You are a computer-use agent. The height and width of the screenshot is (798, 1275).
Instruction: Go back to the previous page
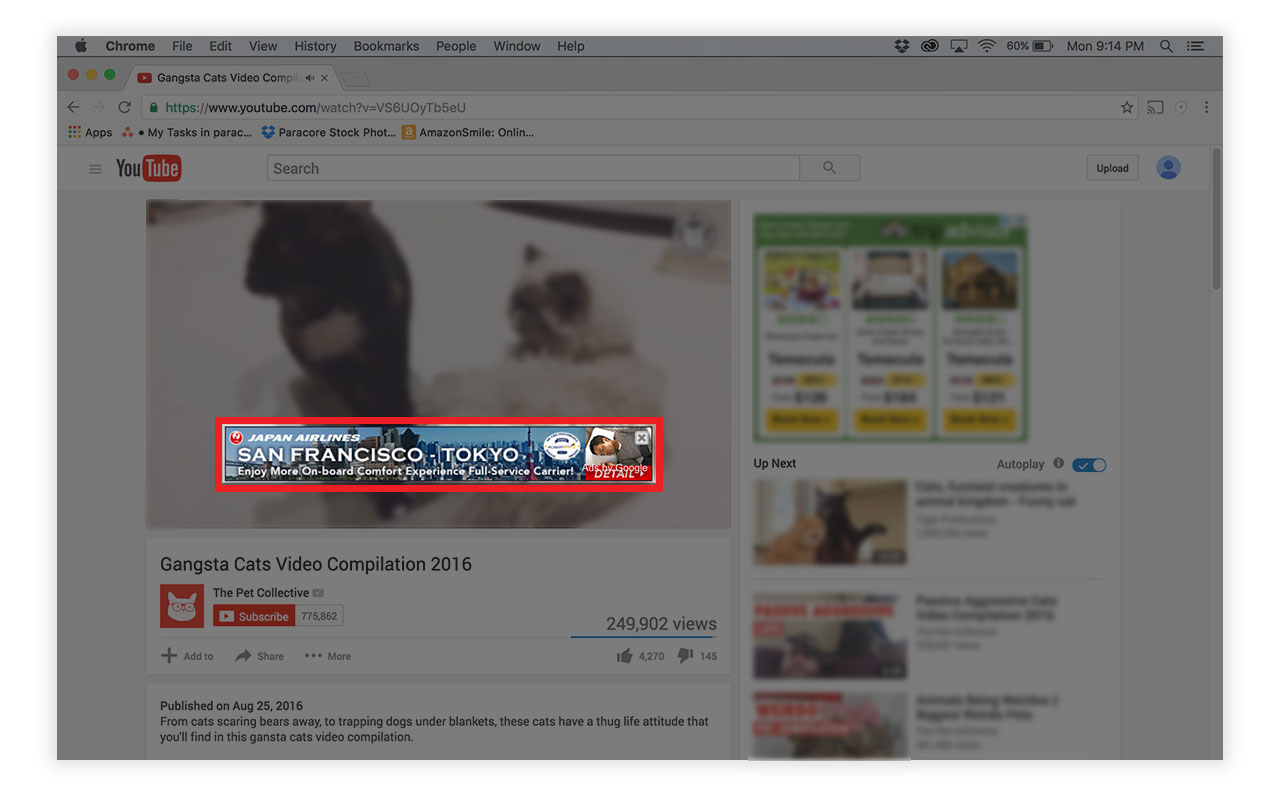pos(73,107)
